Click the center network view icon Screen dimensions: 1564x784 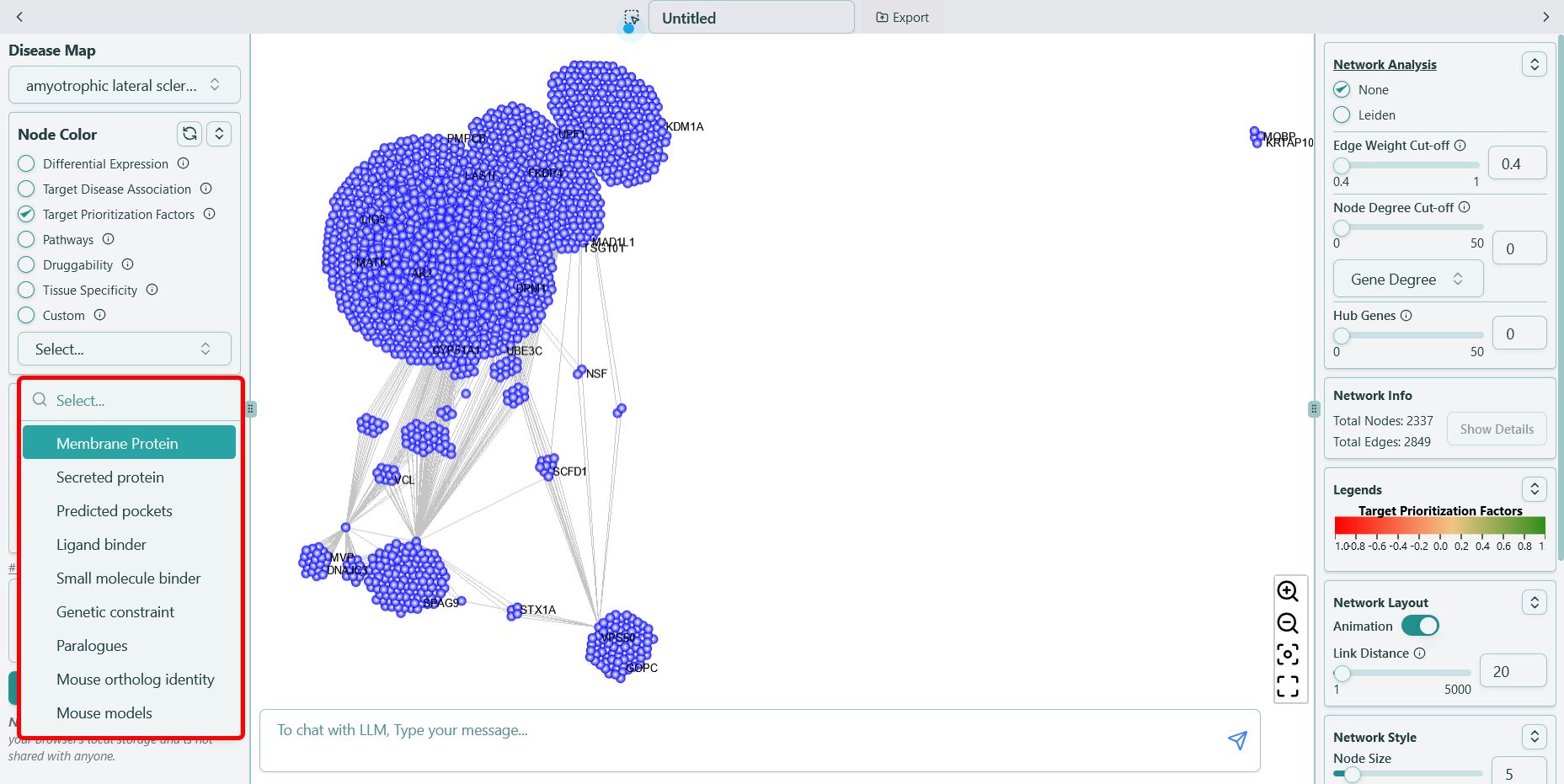click(1288, 655)
